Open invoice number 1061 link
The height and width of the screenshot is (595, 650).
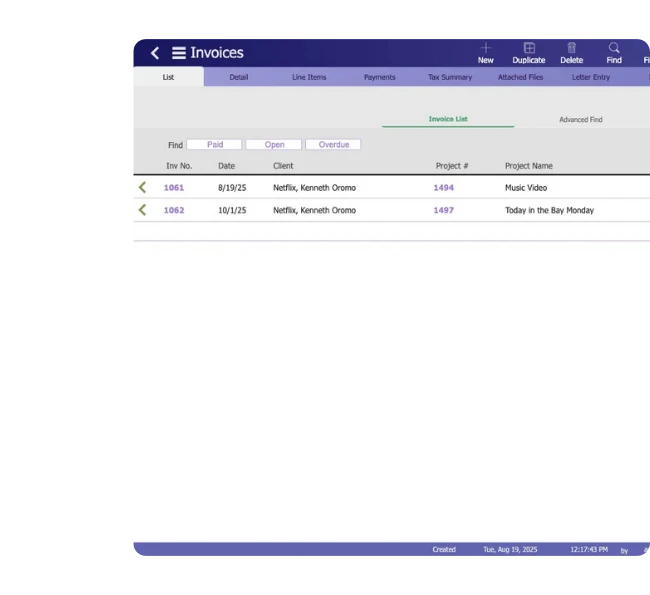(x=174, y=187)
